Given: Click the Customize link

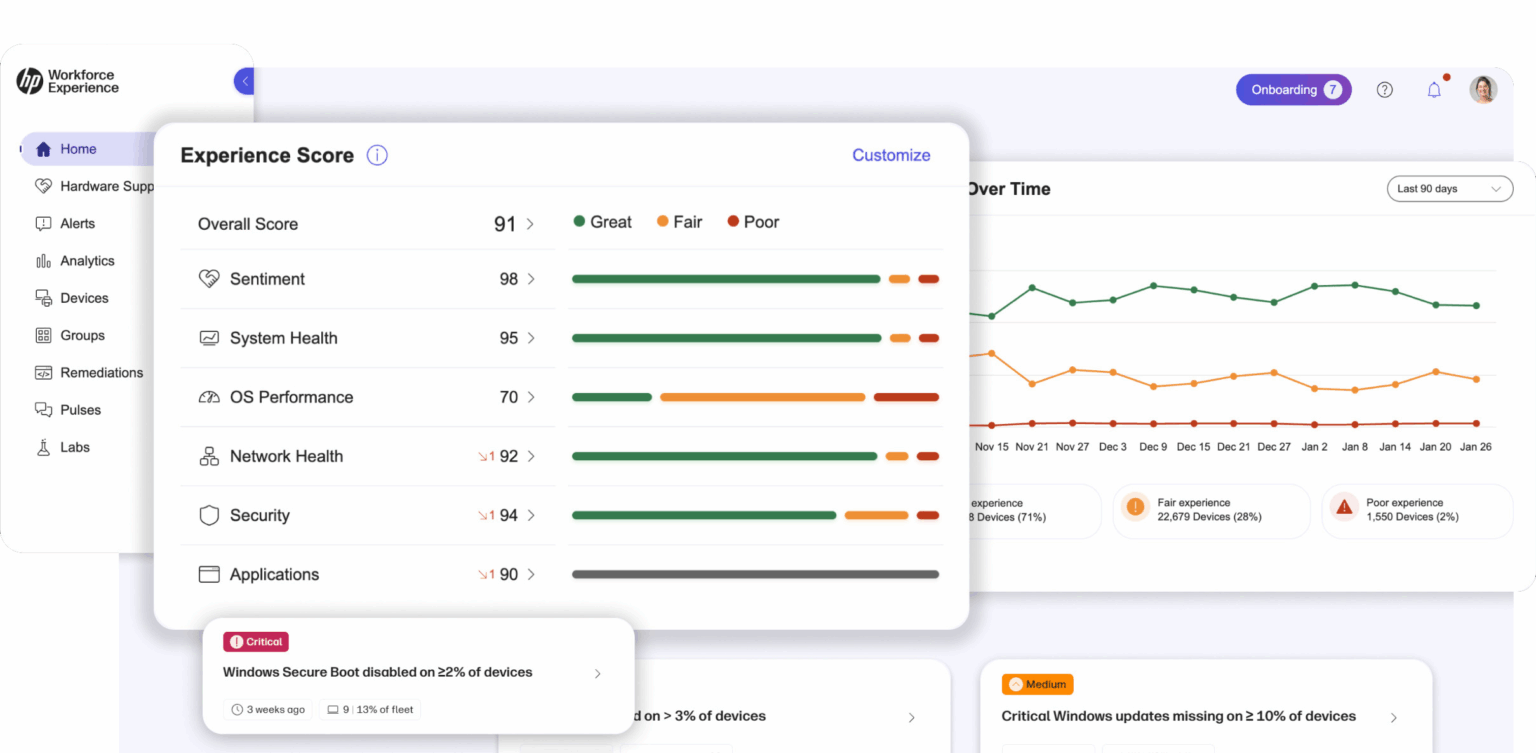Looking at the screenshot, I should (x=890, y=155).
